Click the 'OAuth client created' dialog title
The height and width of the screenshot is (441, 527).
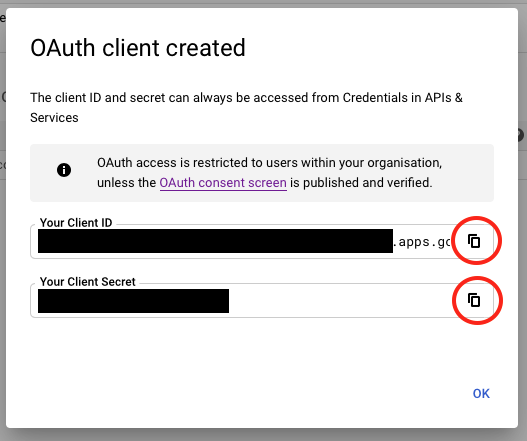coord(138,48)
